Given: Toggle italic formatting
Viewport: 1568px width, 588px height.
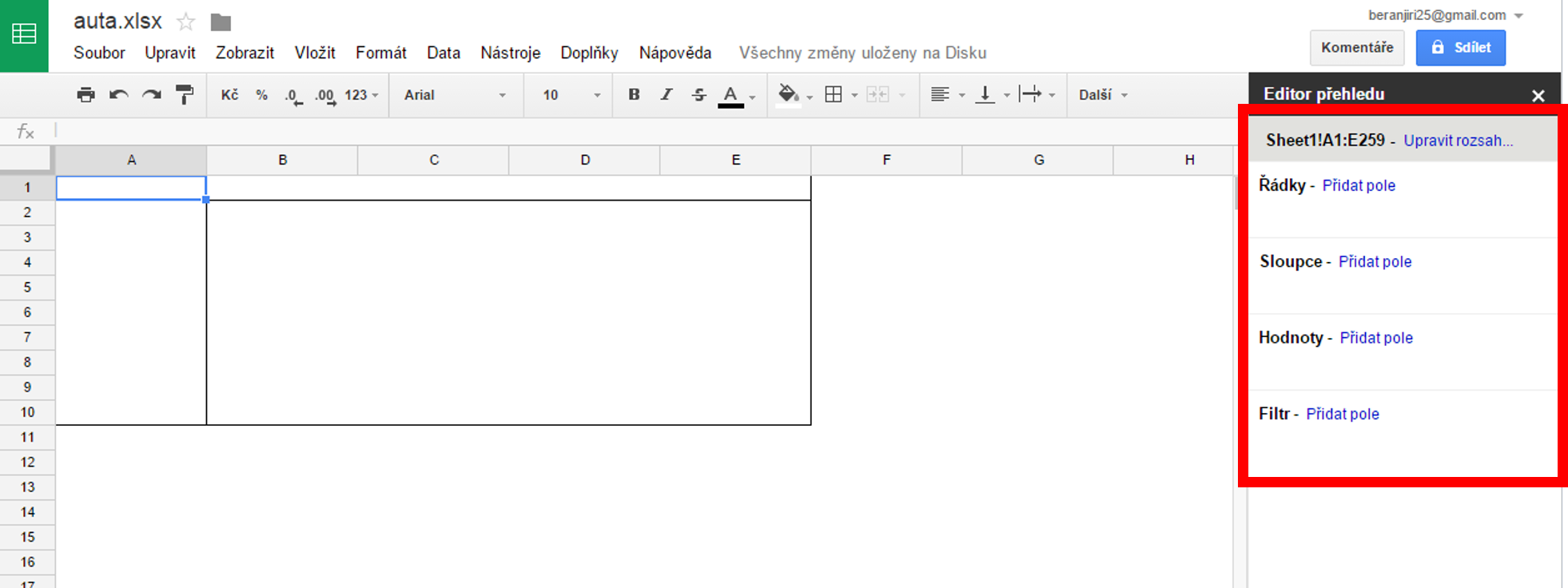Looking at the screenshot, I should coord(666,94).
